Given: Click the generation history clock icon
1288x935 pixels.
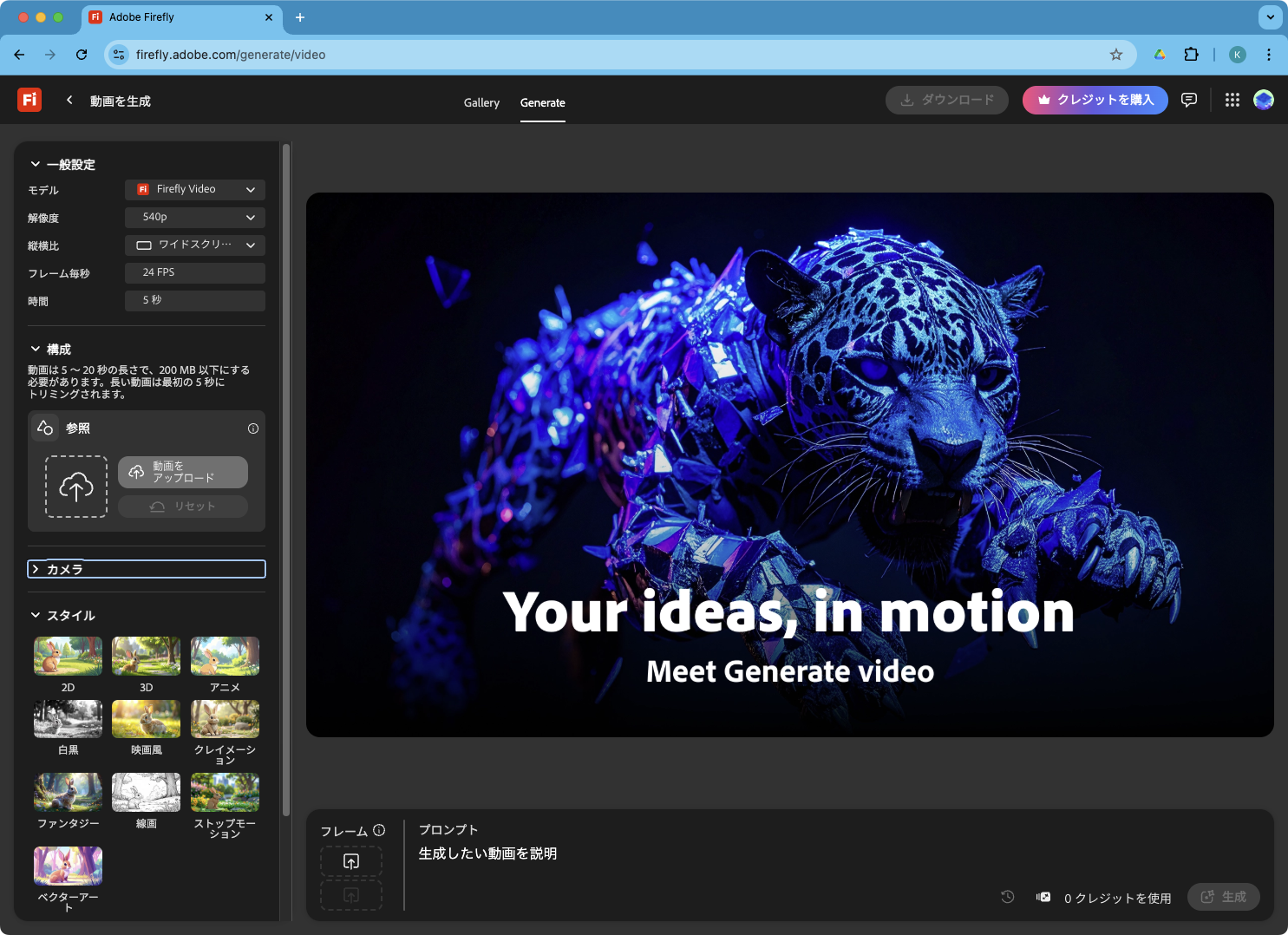Looking at the screenshot, I should [1008, 897].
